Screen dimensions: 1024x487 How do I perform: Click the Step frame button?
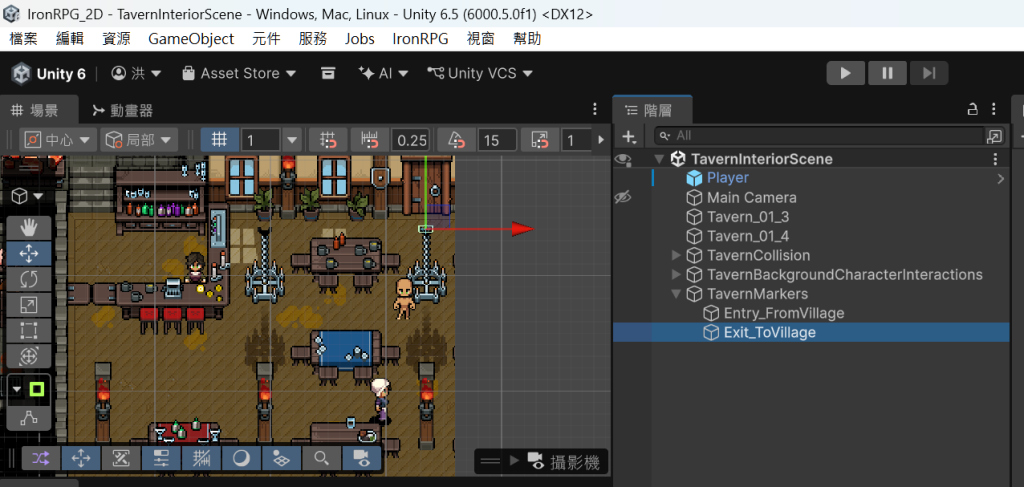tap(929, 73)
